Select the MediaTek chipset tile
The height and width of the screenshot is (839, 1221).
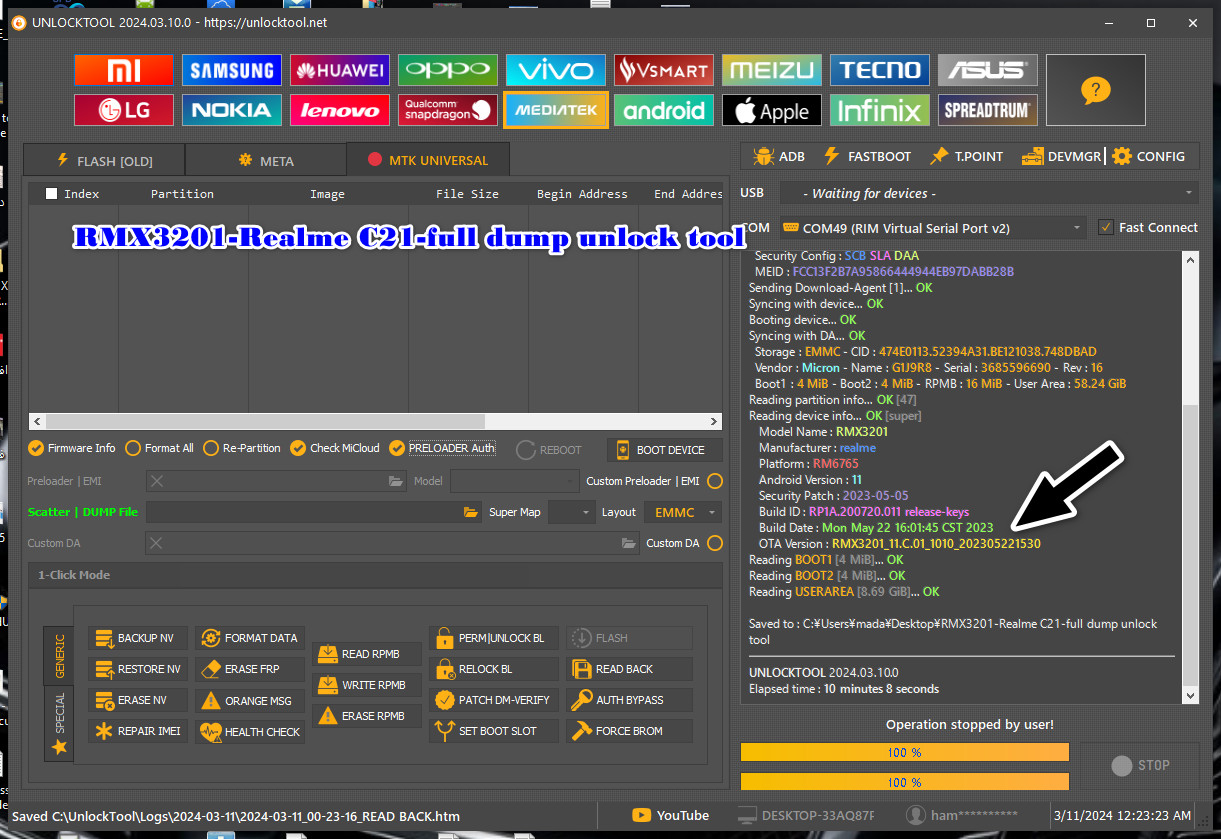(556, 110)
